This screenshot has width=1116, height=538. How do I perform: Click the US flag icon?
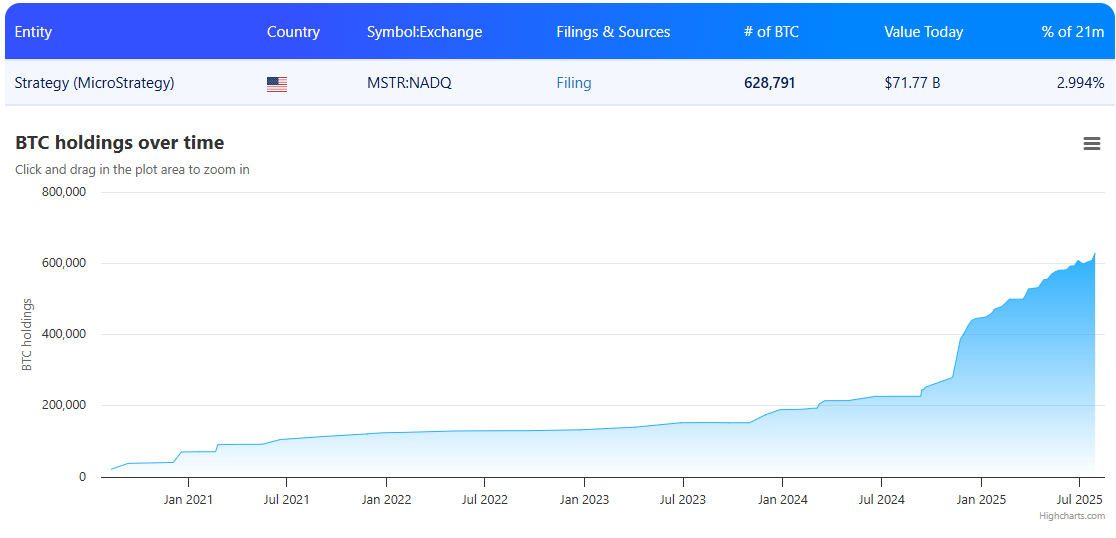[x=277, y=84]
